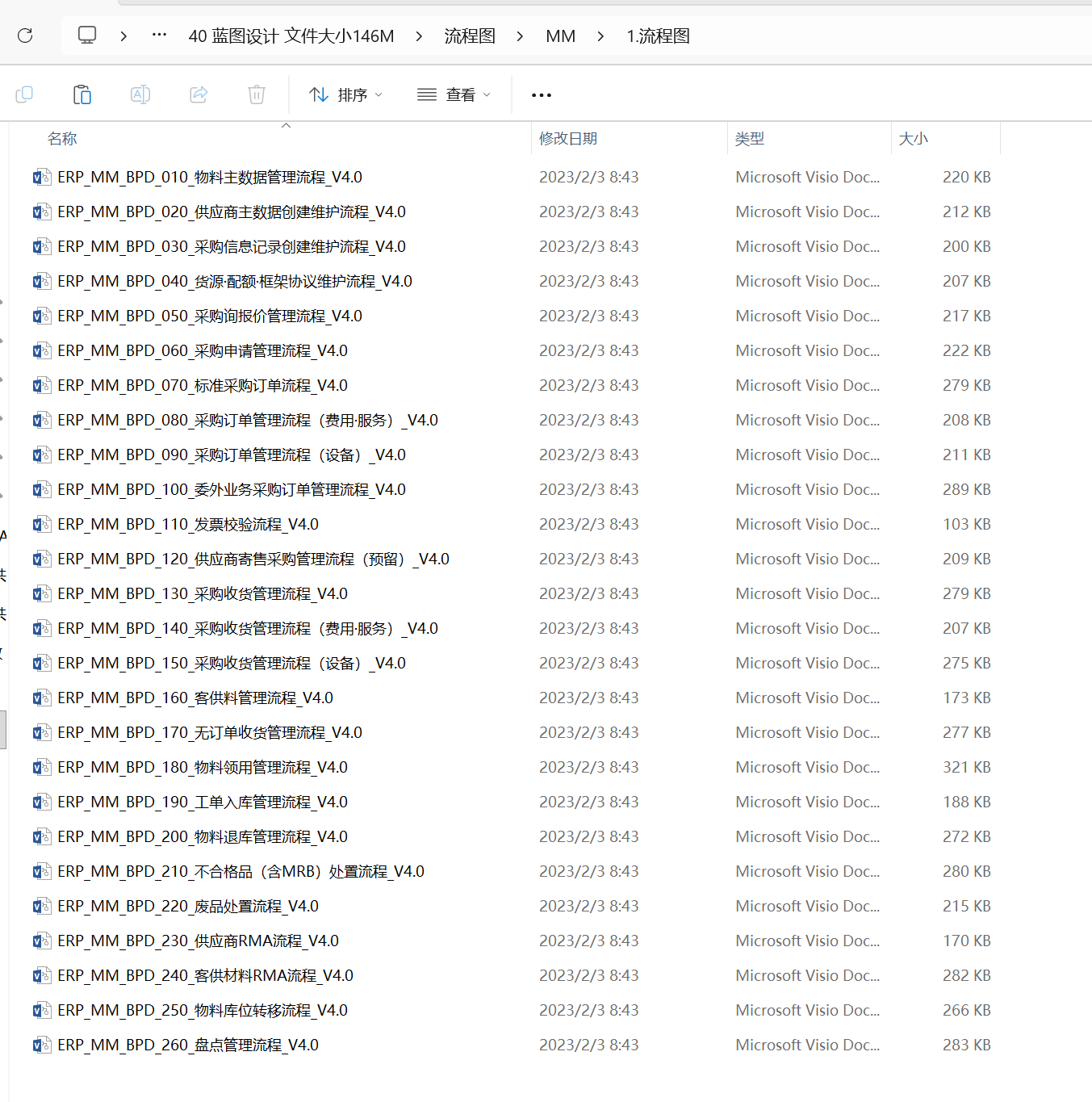The image size is (1092, 1102).
Task: Click the Share icon in toolbar
Action: pyautogui.click(x=199, y=94)
